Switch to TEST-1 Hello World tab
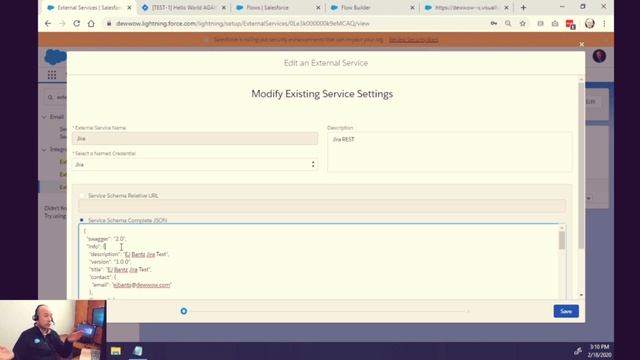The height and width of the screenshot is (360, 640). [x=184, y=7]
